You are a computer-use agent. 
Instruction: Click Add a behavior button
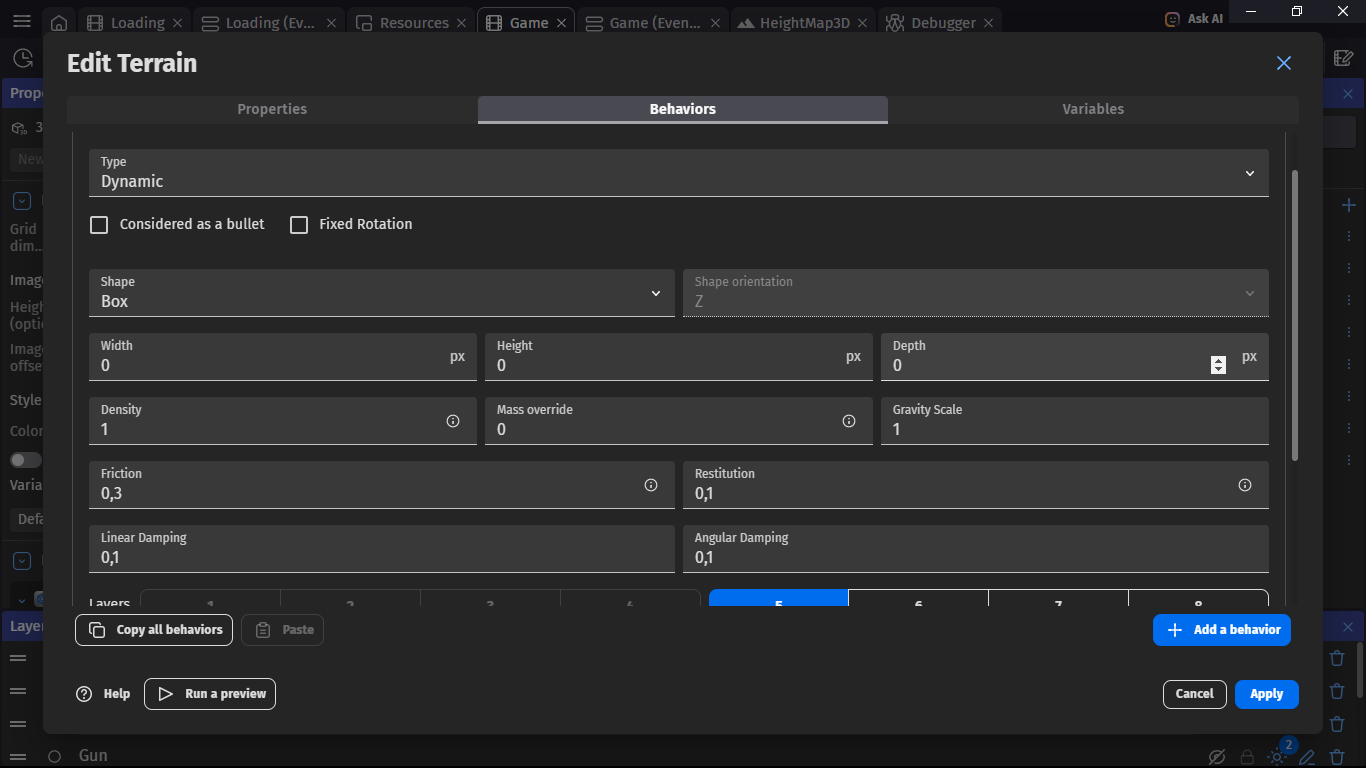1221,630
